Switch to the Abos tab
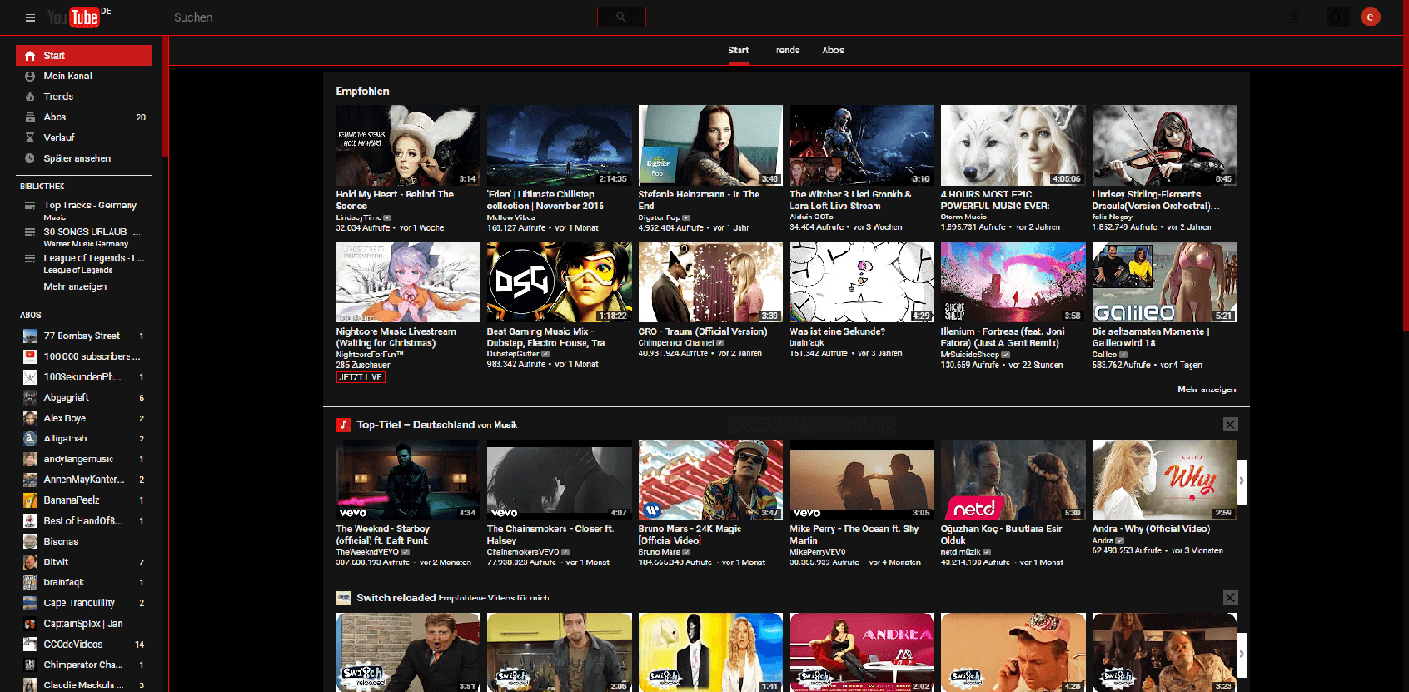 tap(833, 50)
